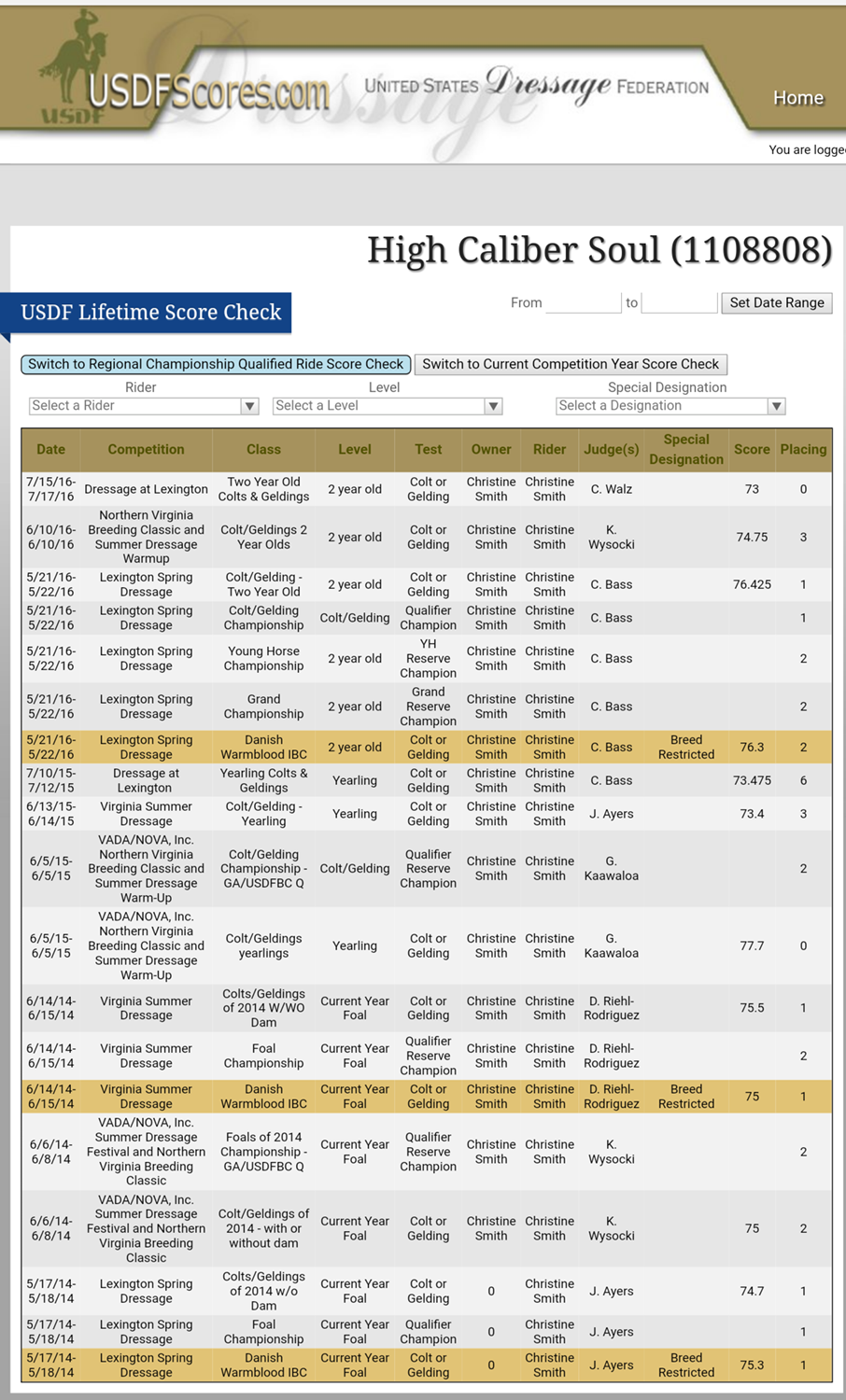The height and width of the screenshot is (1400, 846).
Task: Click the Grand Reserve Champion test cell
Action: (x=429, y=707)
